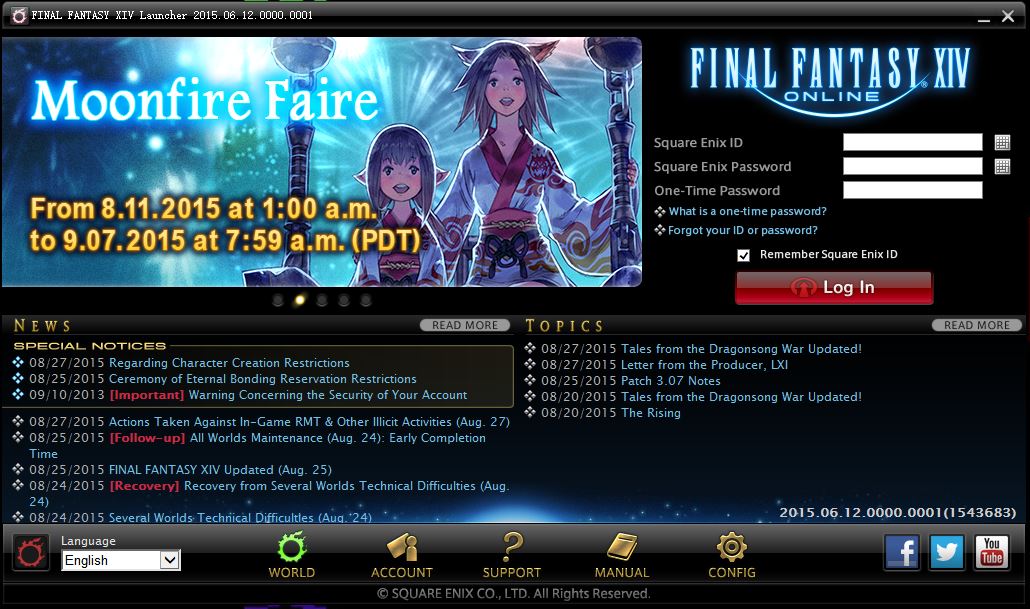The width and height of the screenshot is (1030, 609).
Task: Open software keyboard for Square Enix Password
Action: click(1002, 166)
